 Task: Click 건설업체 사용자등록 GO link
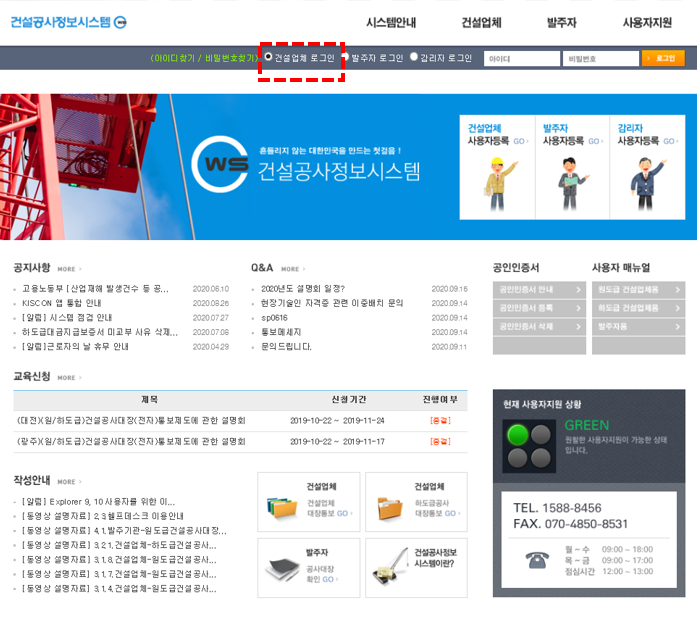[521, 141]
